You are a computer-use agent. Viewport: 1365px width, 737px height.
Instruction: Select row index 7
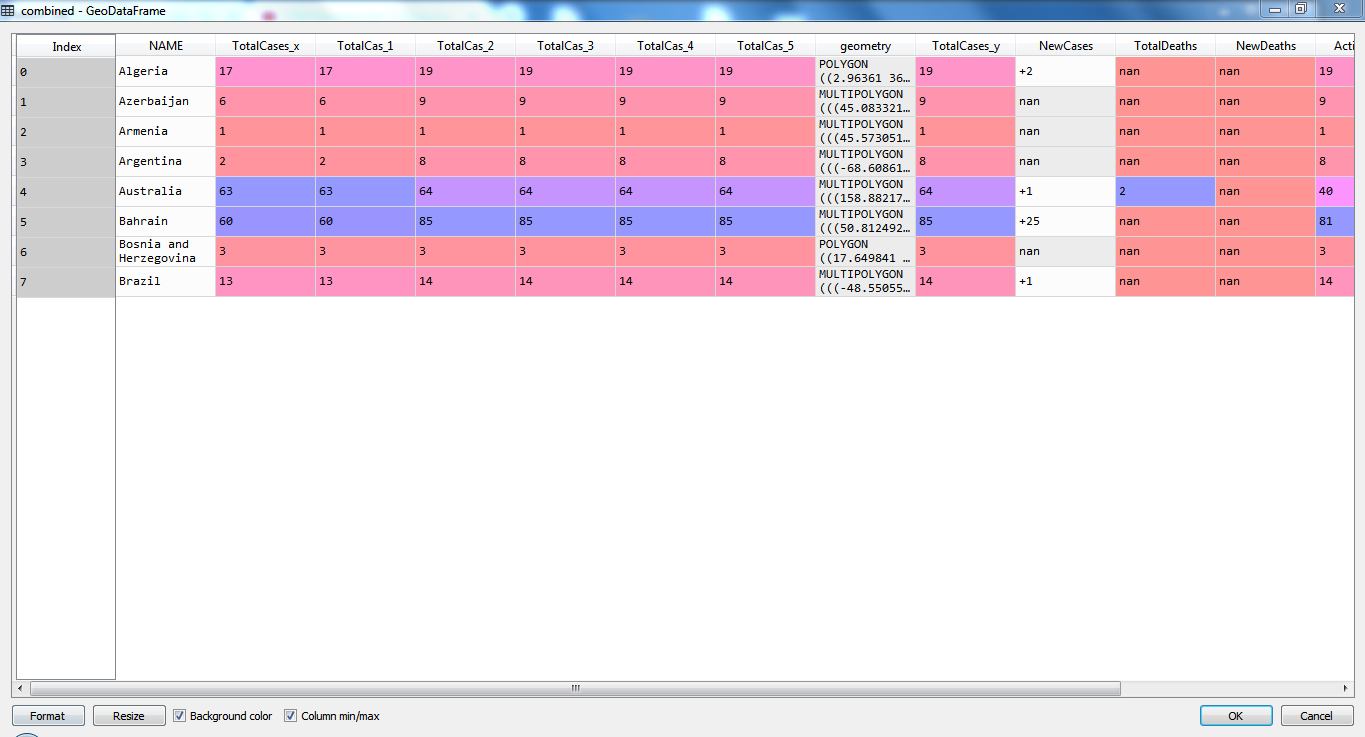tap(66, 282)
